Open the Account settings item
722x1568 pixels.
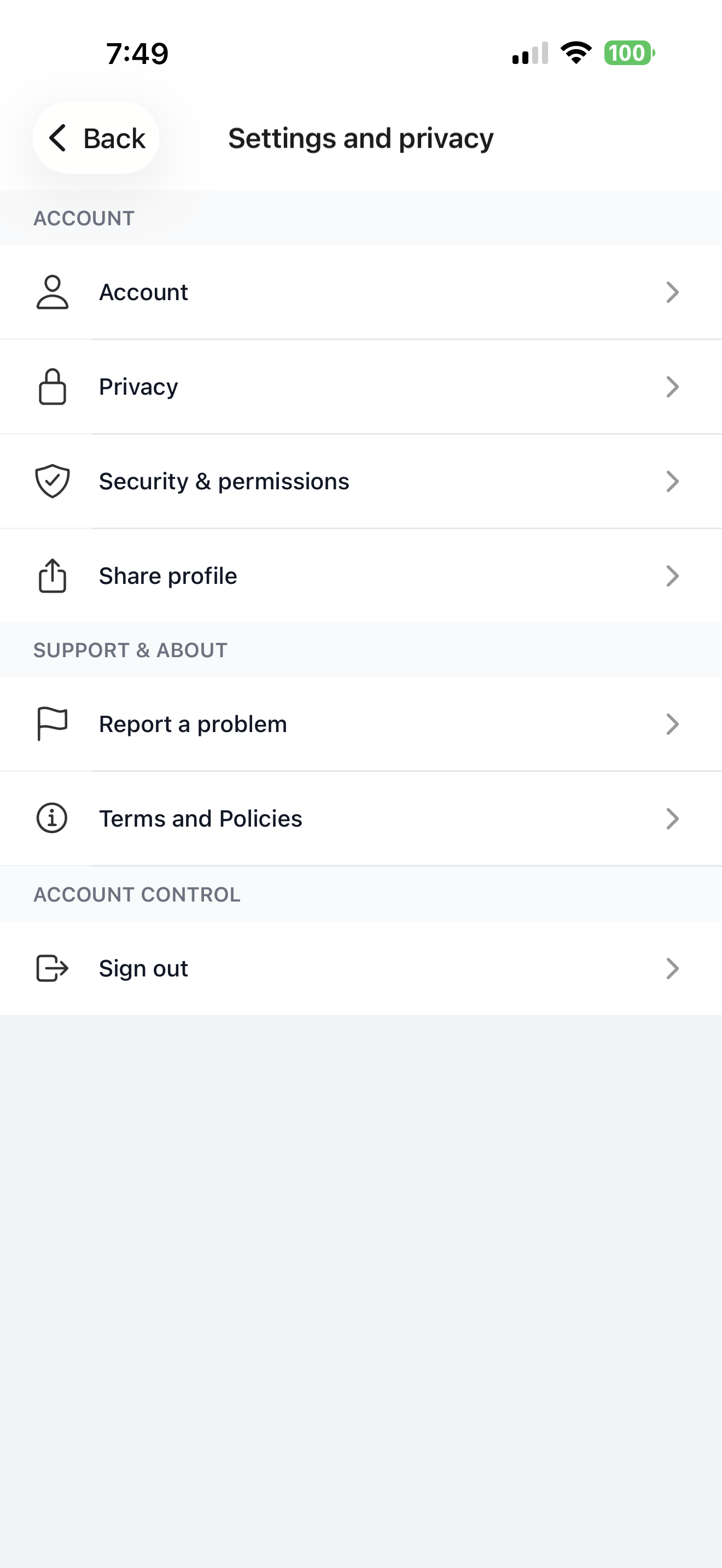tap(144, 292)
